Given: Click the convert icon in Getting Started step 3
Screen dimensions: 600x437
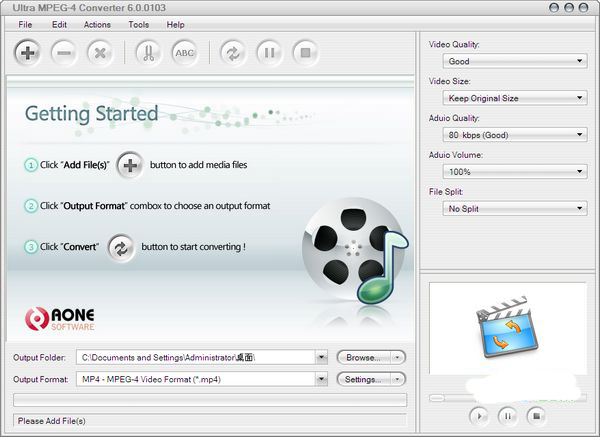Looking at the screenshot, I should click(121, 248).
